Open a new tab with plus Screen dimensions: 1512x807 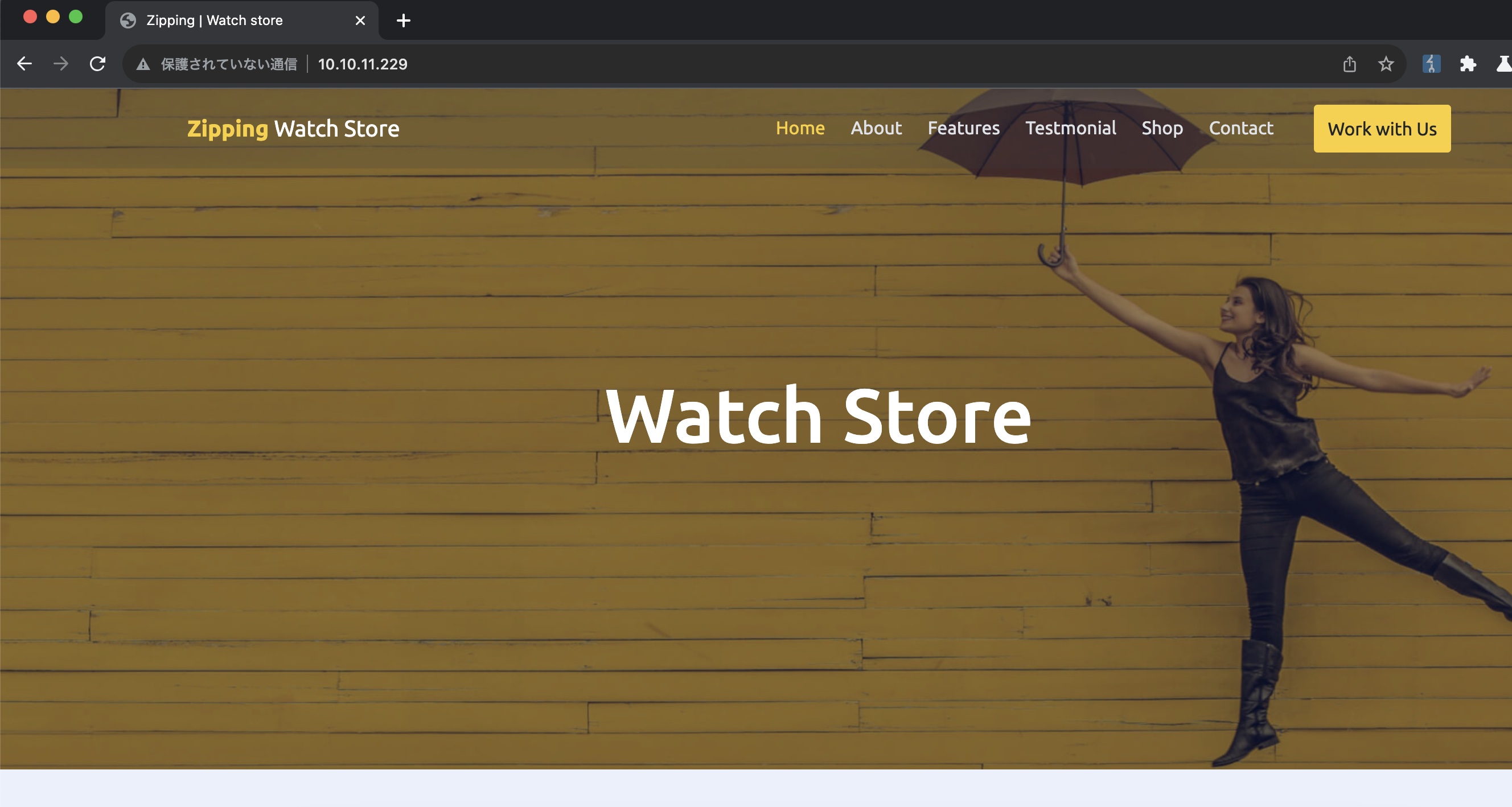pyautogui.click(x=402, y=20)
